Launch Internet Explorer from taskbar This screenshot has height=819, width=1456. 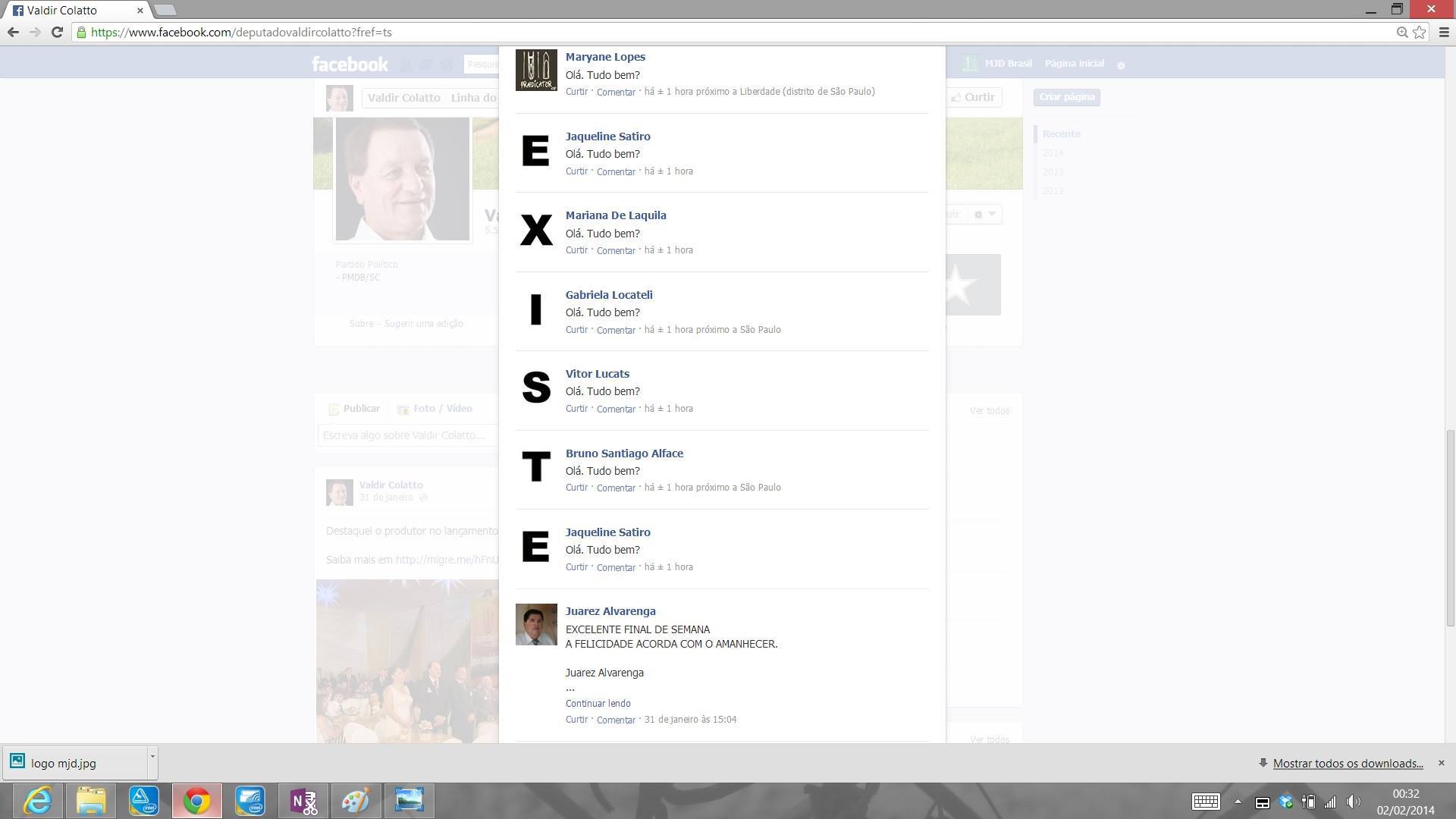click(37, 801)
